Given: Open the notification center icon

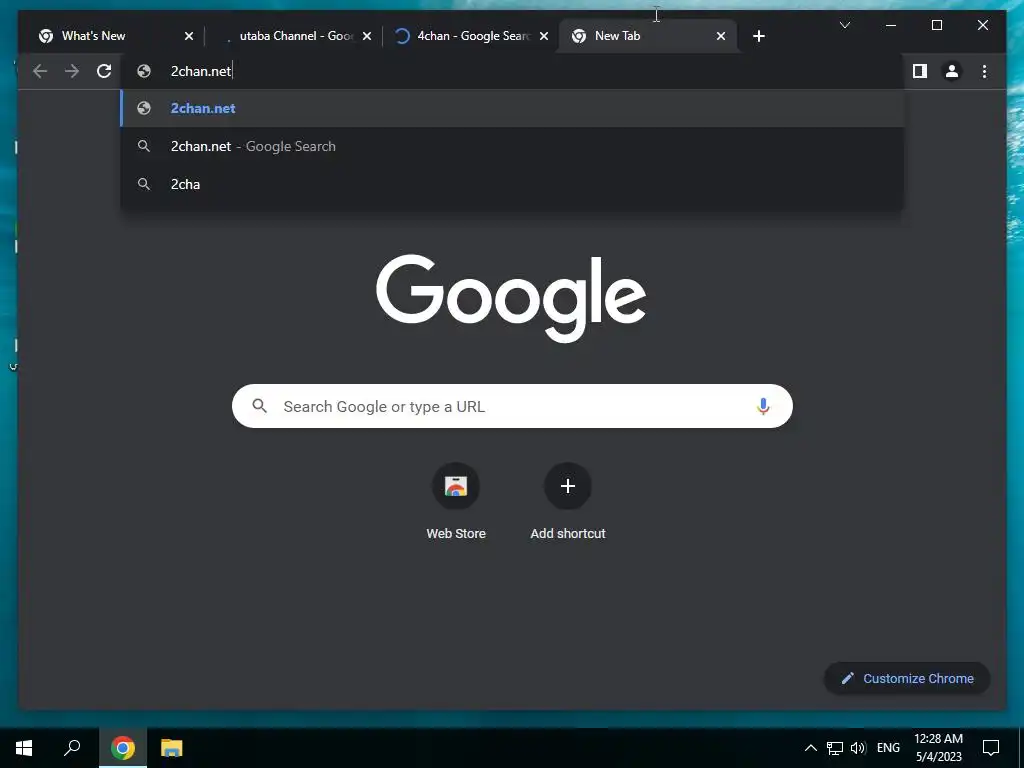Looking at the screenshot, I should tap(991, 748).
